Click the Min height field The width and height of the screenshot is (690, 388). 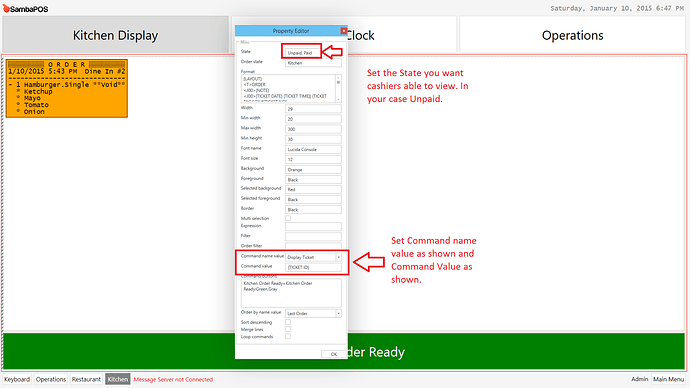(x=313, y=139)
